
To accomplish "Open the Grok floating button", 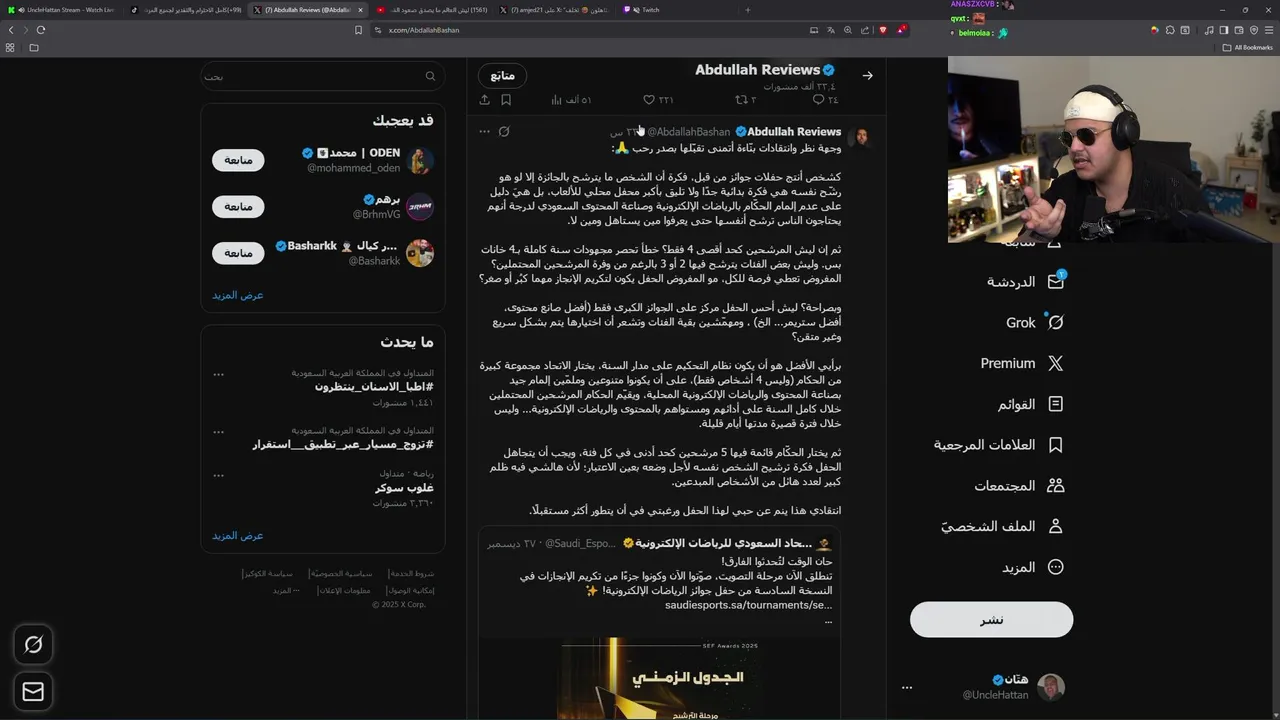I will pos(33,645).
